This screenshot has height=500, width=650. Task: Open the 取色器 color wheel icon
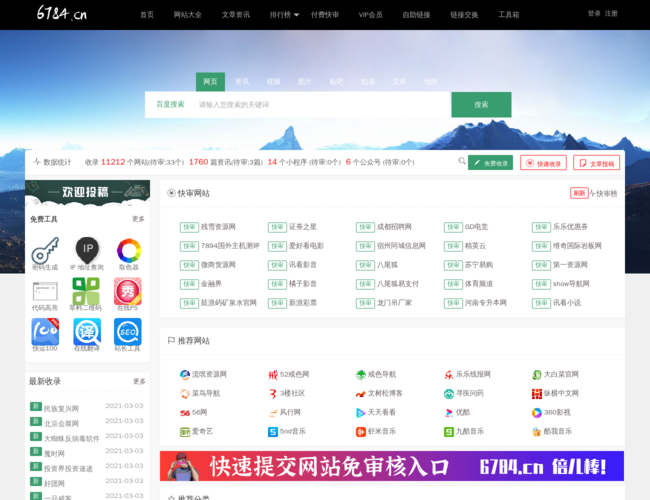(129, 250)
